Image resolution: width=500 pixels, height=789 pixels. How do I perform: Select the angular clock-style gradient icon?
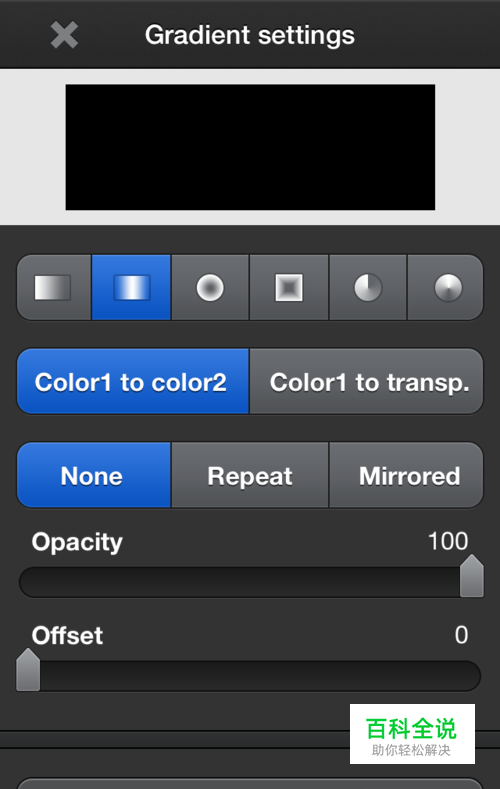tap(368, 288)
